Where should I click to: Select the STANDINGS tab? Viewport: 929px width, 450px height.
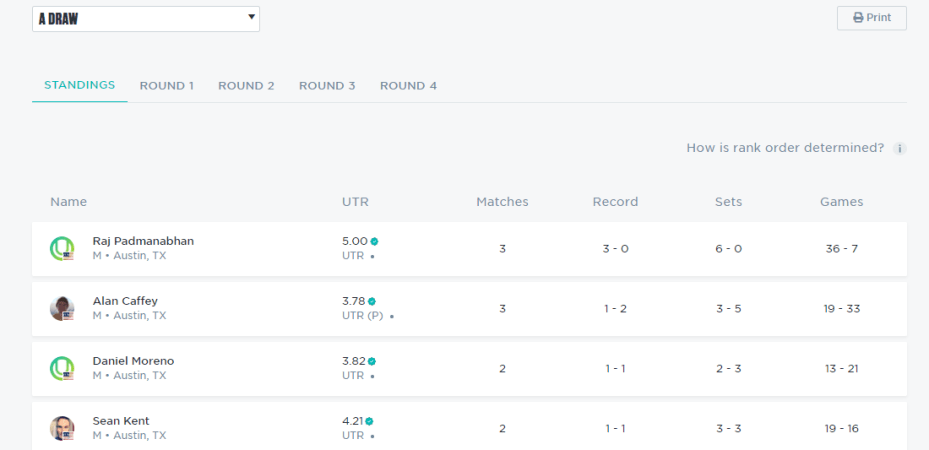pos(79,85)
